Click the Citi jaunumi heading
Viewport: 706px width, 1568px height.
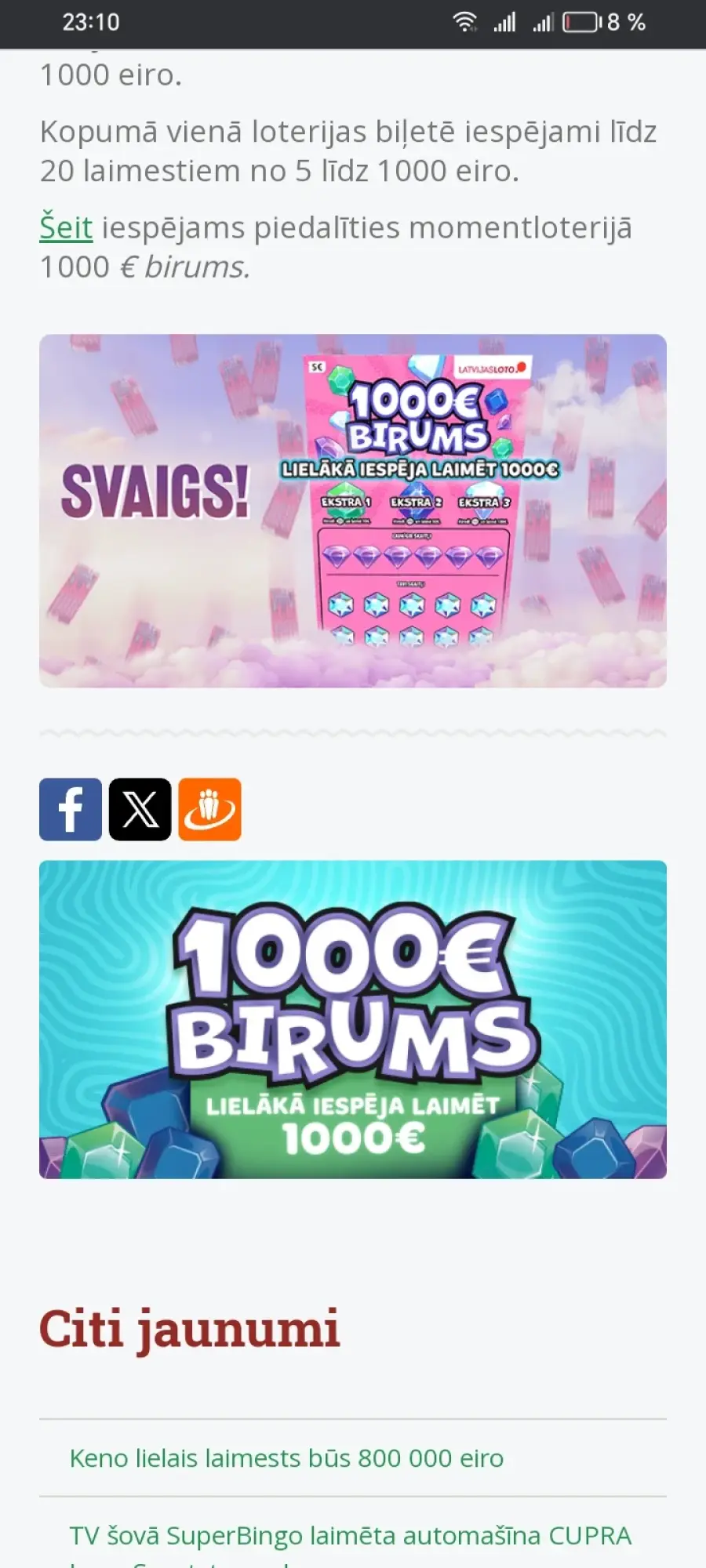coord(190,1330)
